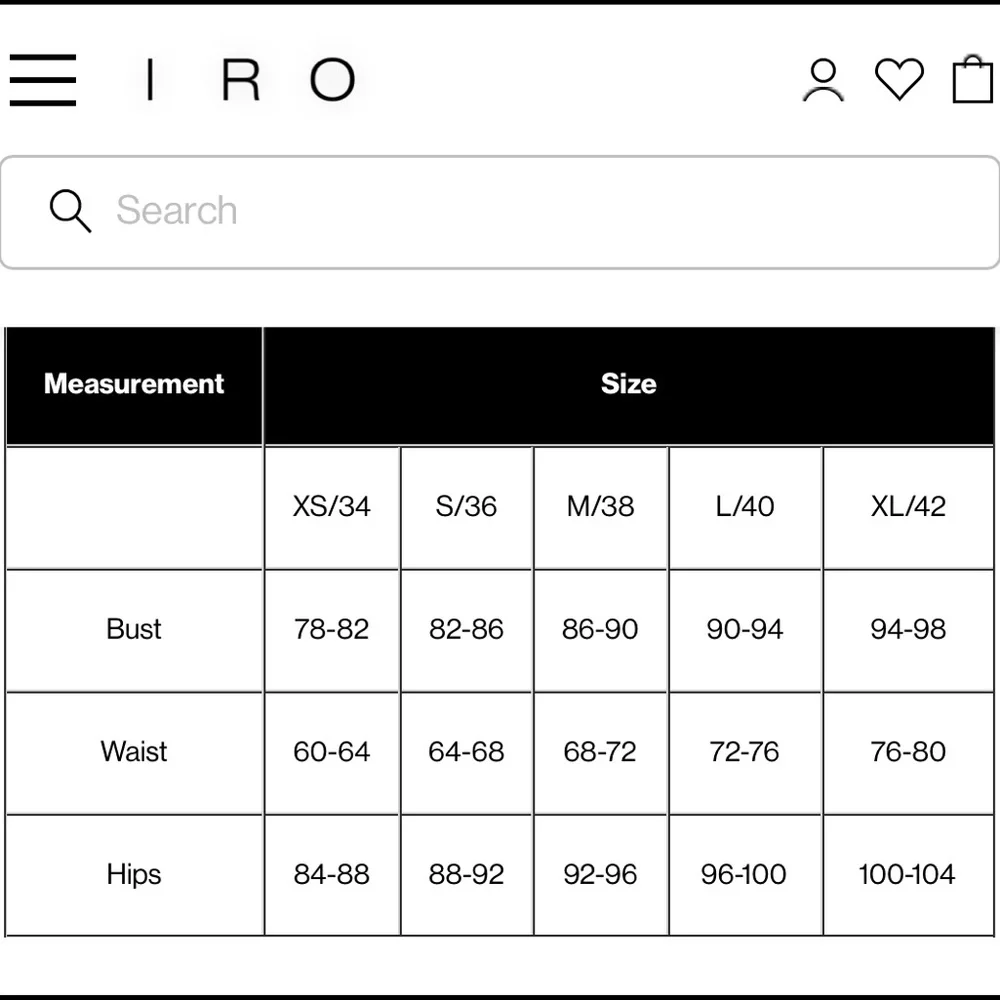The height and width of the screenshot is (1000, 1000).
Task: Click the 72-76 waist measurement cell
Action: (745, 752)
